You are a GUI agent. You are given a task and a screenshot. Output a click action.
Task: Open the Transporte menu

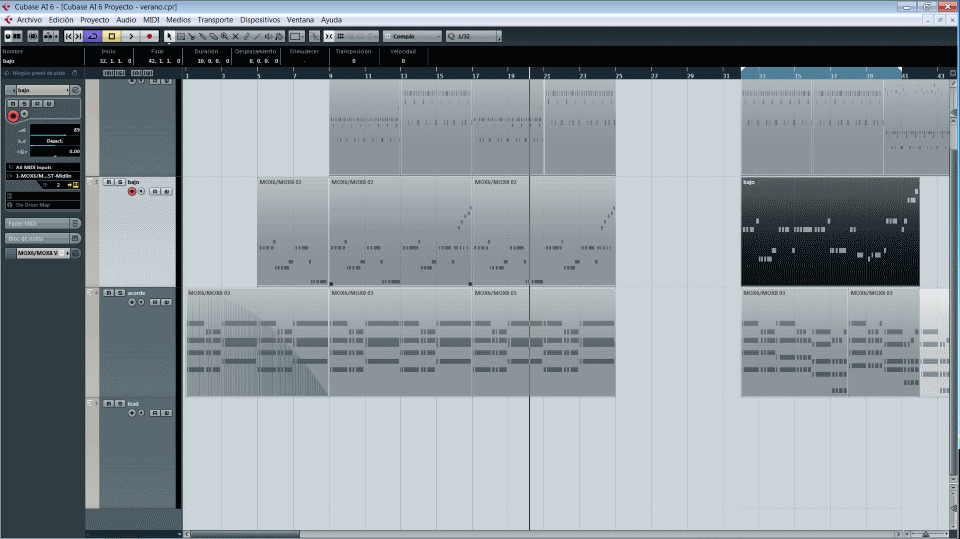tap(215, 20)
